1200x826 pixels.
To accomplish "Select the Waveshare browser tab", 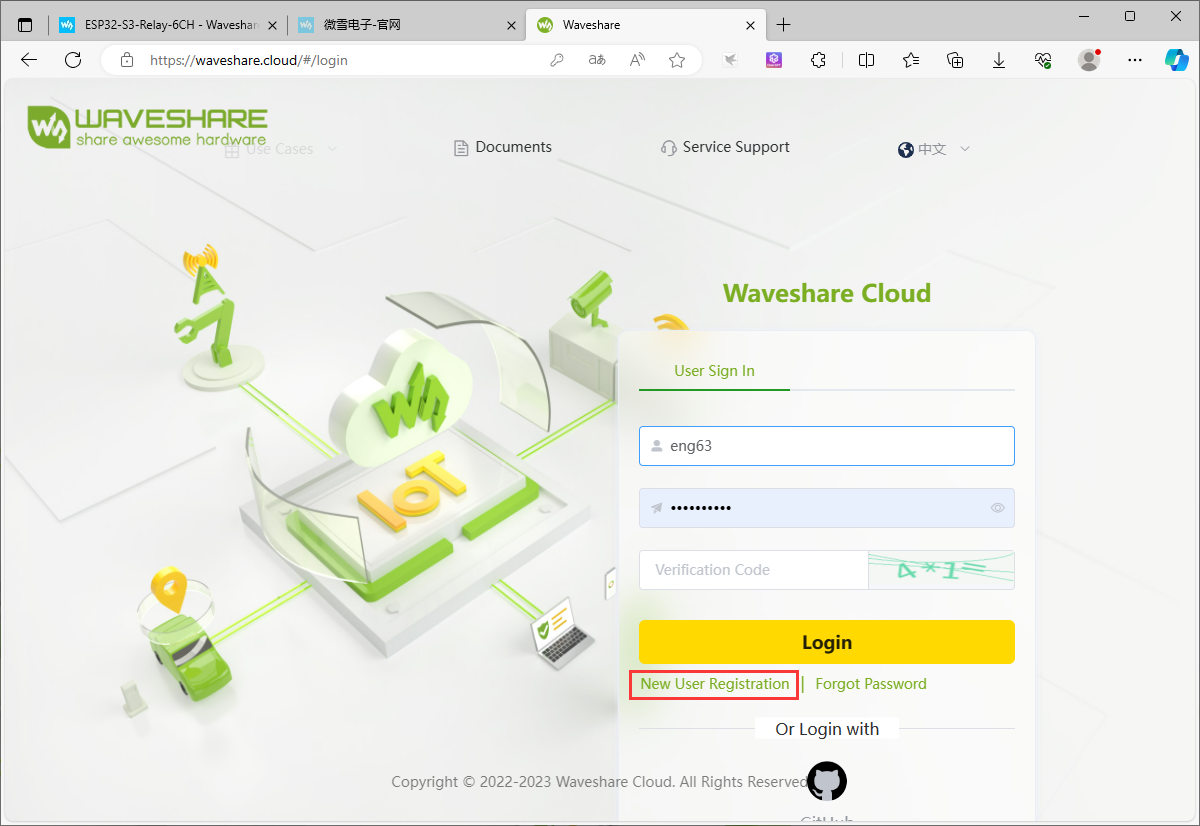I will click(646, 25).
